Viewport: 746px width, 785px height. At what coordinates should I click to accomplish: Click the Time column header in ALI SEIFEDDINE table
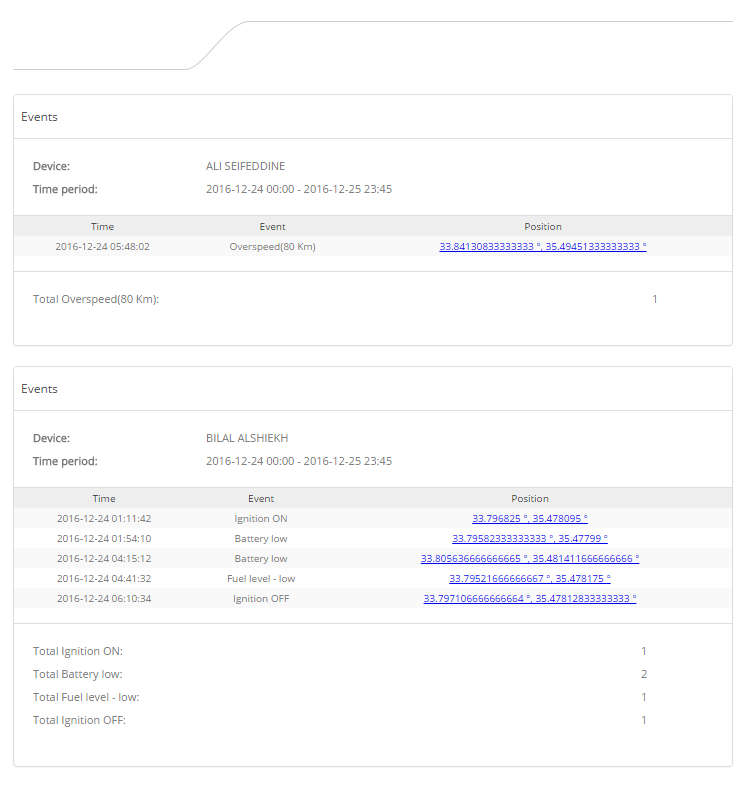tap(103, 226)
